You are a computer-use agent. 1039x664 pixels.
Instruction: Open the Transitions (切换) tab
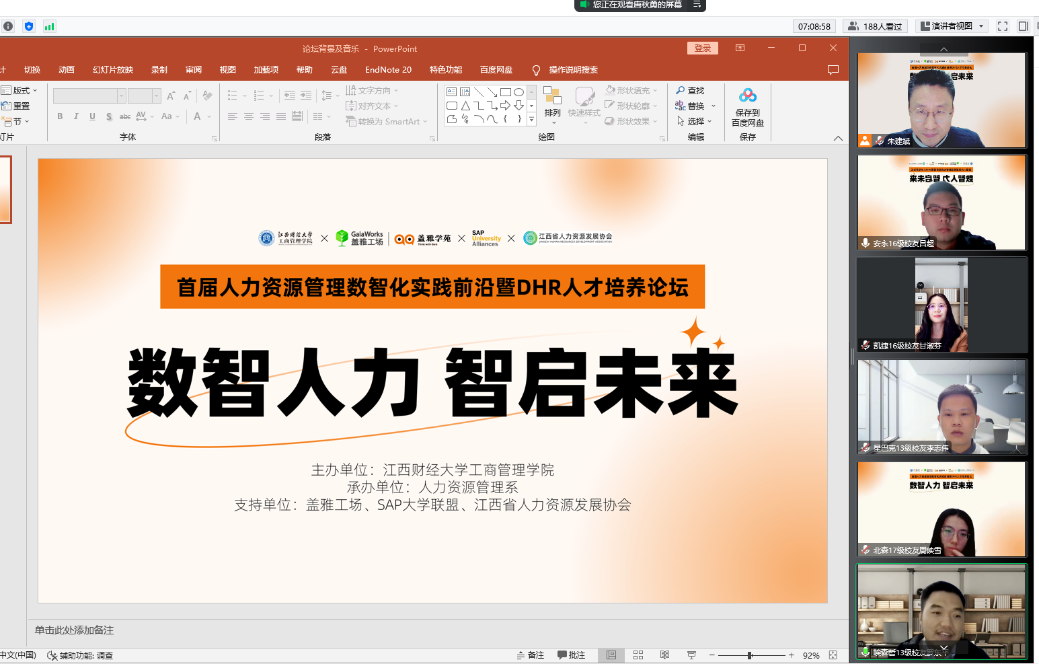point(32,70)
